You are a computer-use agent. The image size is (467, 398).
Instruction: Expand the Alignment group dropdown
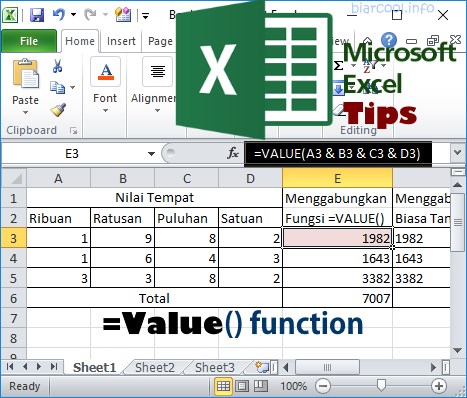(157, 110)
